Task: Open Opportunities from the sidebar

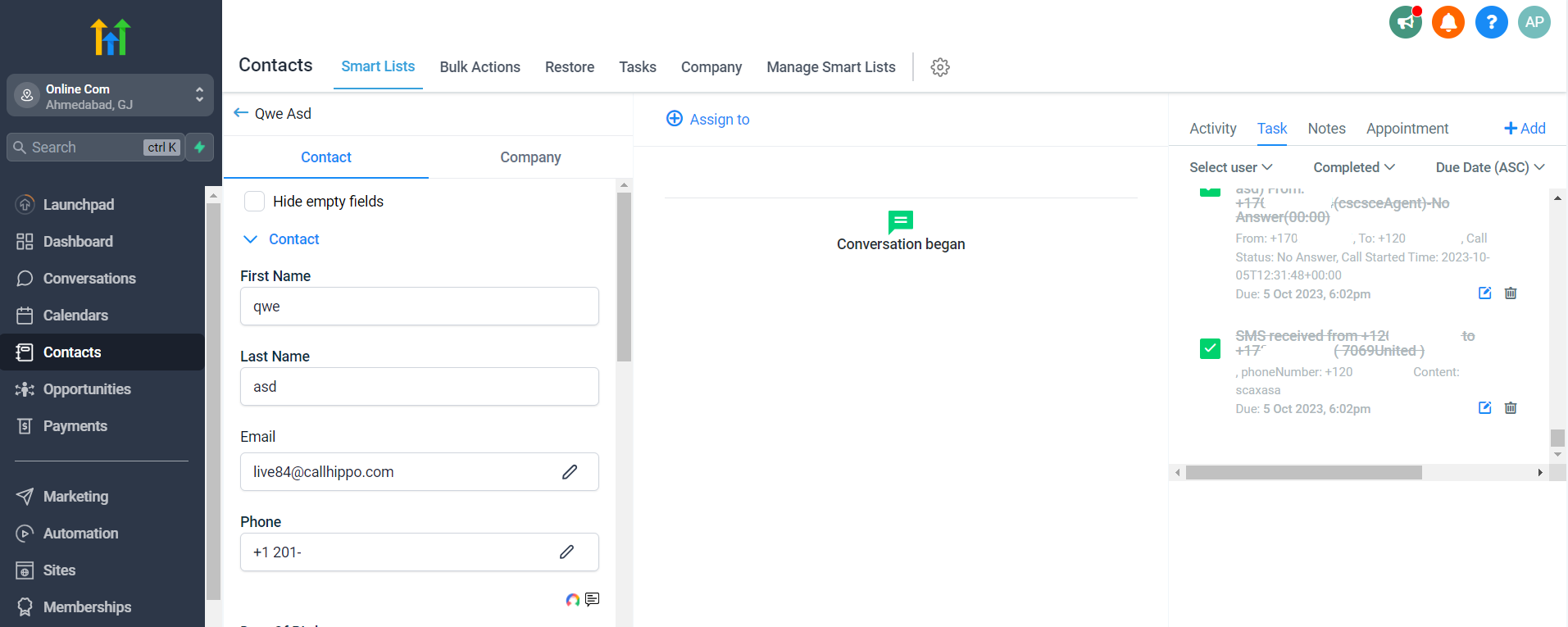Action: 87,389
